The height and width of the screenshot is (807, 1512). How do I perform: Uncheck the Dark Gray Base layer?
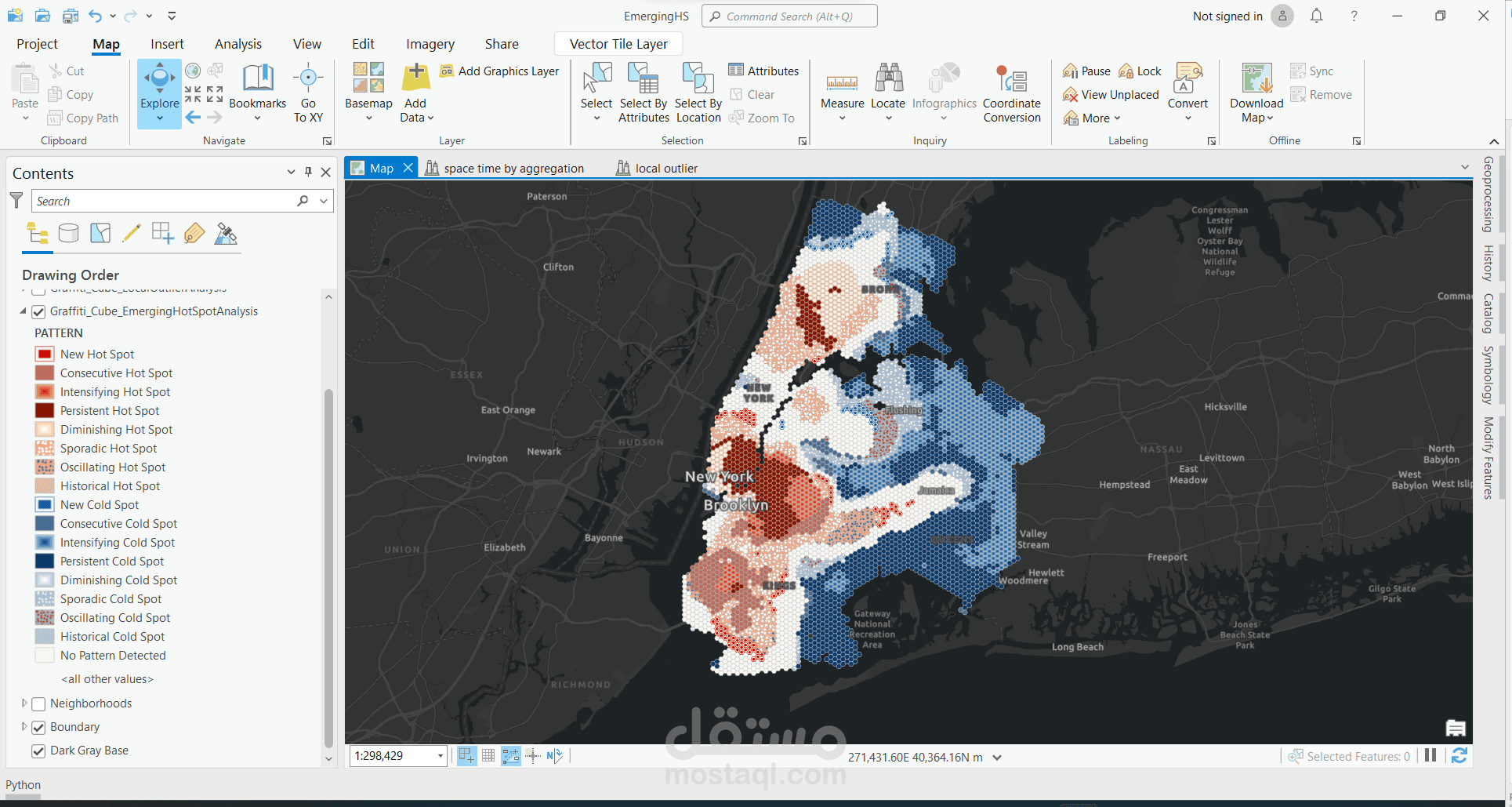pyautogui.click(x=38, y=751)
